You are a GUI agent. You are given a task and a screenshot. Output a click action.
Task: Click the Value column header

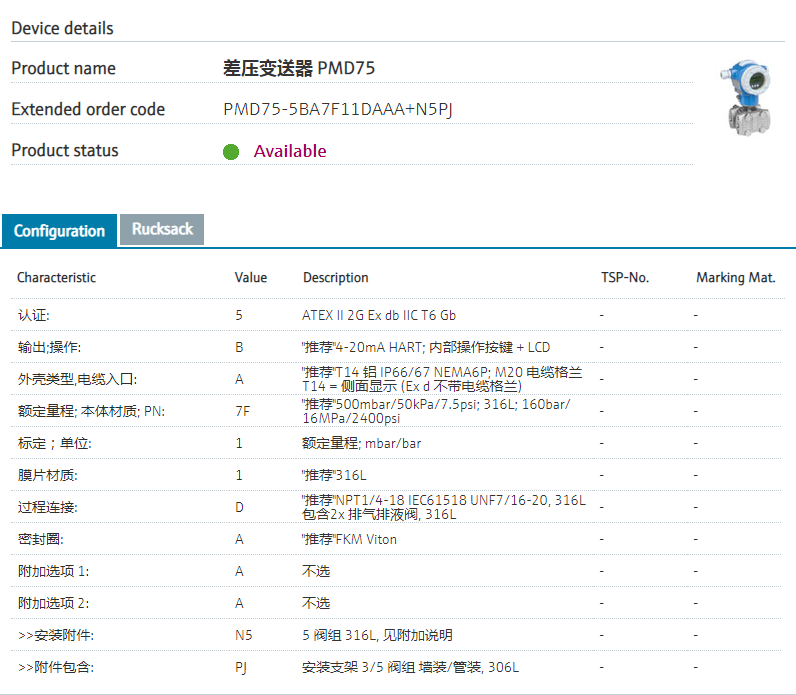point(251,278)
